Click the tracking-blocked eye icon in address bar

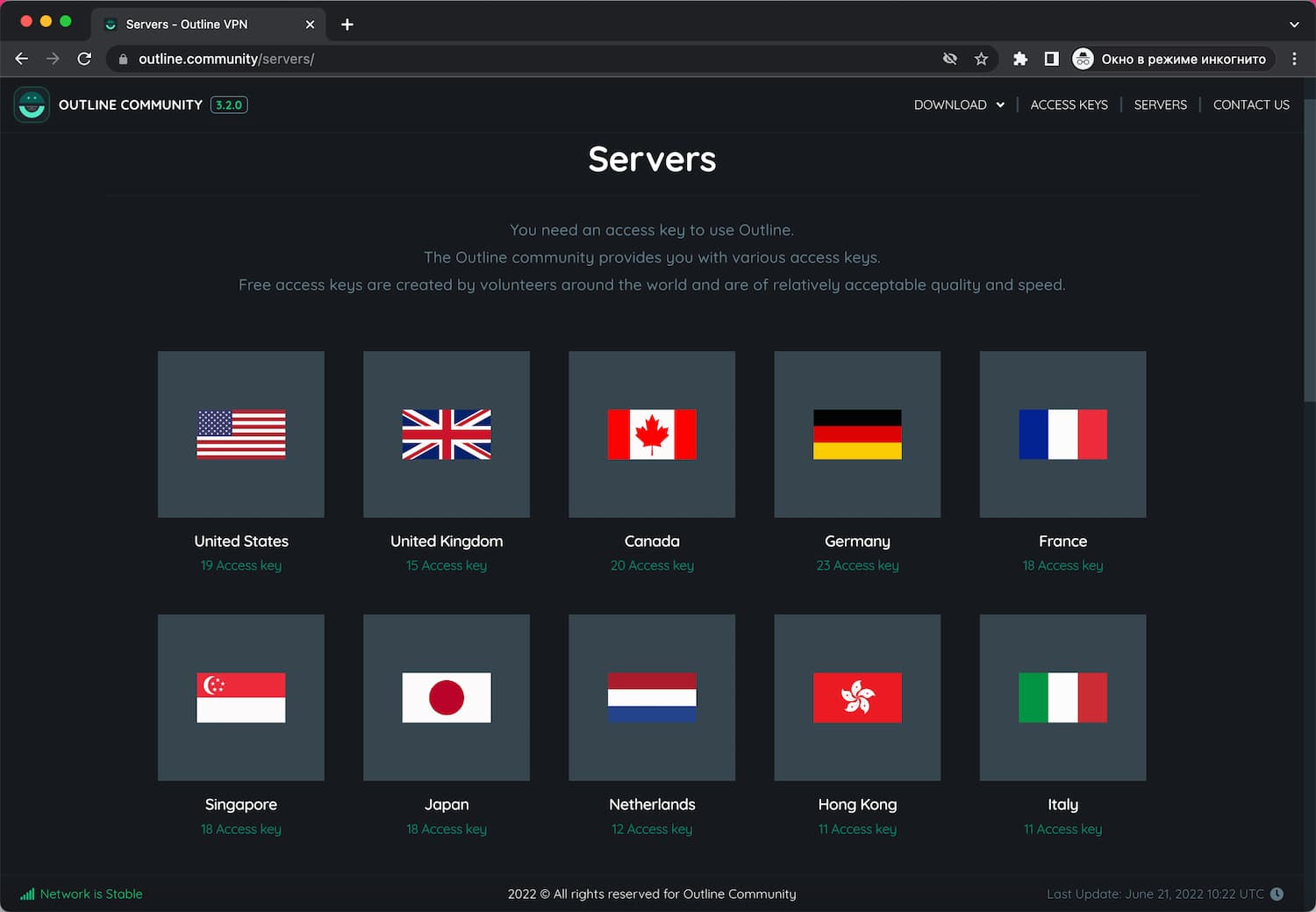(x=949, y=59)
